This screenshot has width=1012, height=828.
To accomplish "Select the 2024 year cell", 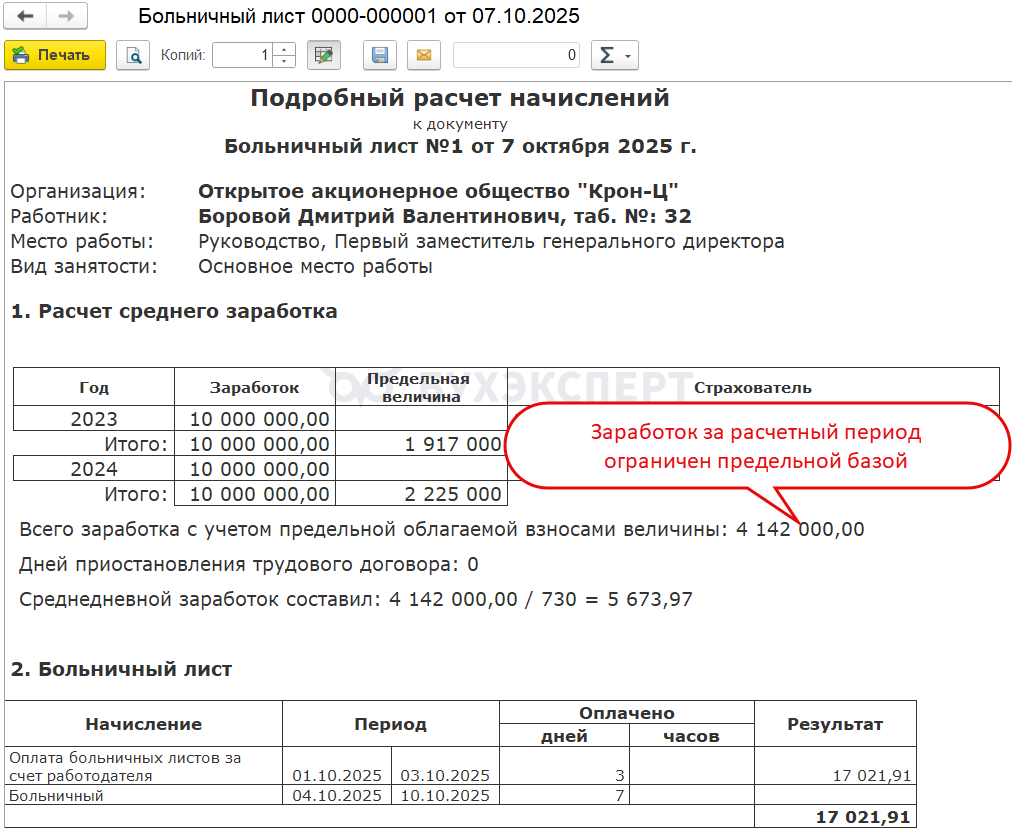I will (x=94, y=469).
